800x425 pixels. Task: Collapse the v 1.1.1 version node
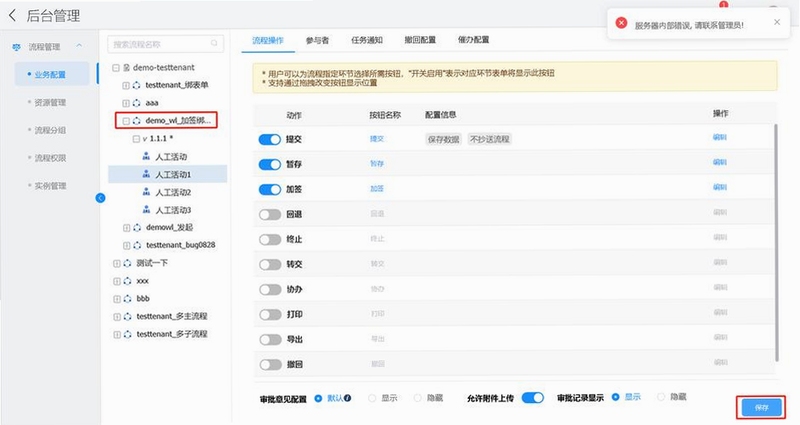tap(136, 139)
